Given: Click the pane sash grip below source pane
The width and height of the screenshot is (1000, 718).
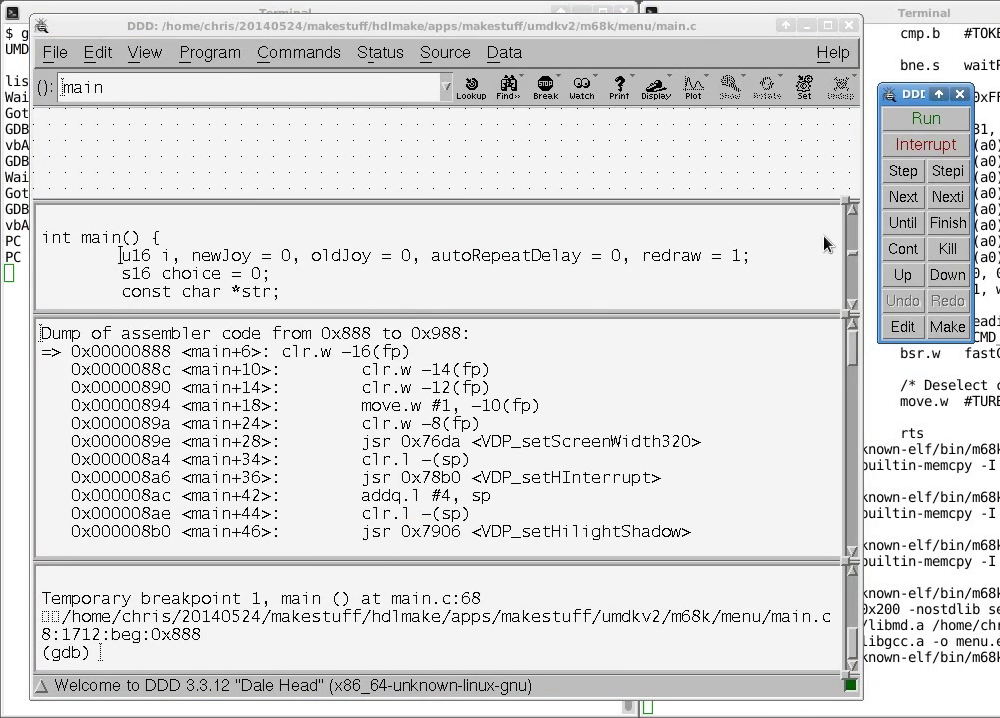Looking at the screenshot, I should click(848, 314).
